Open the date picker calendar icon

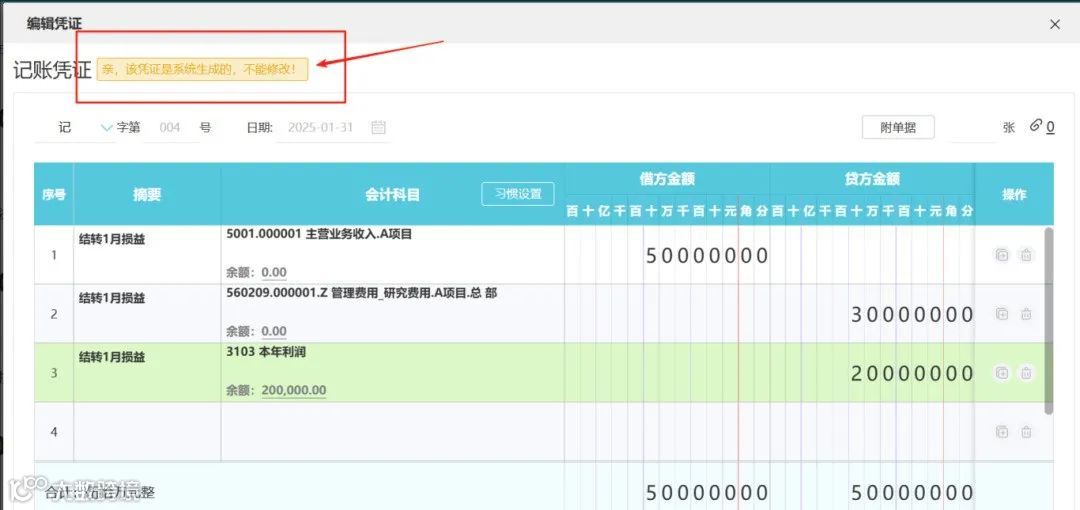pyautogui.click(x=378, y=127)
